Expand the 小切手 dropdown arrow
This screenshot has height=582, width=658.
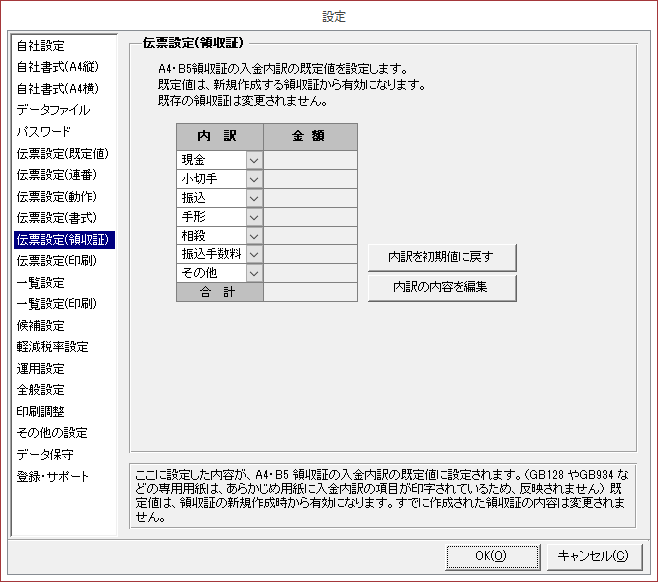click(254, 179)
